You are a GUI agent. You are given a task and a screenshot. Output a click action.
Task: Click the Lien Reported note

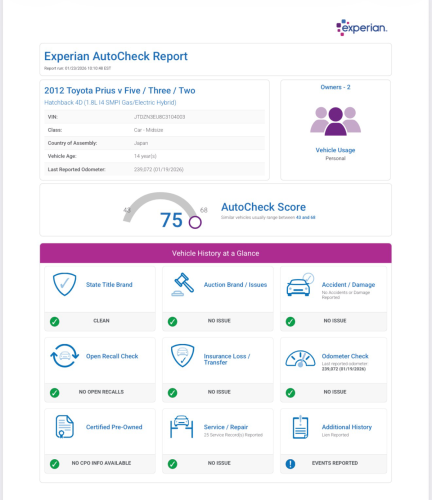coord(335,435)
